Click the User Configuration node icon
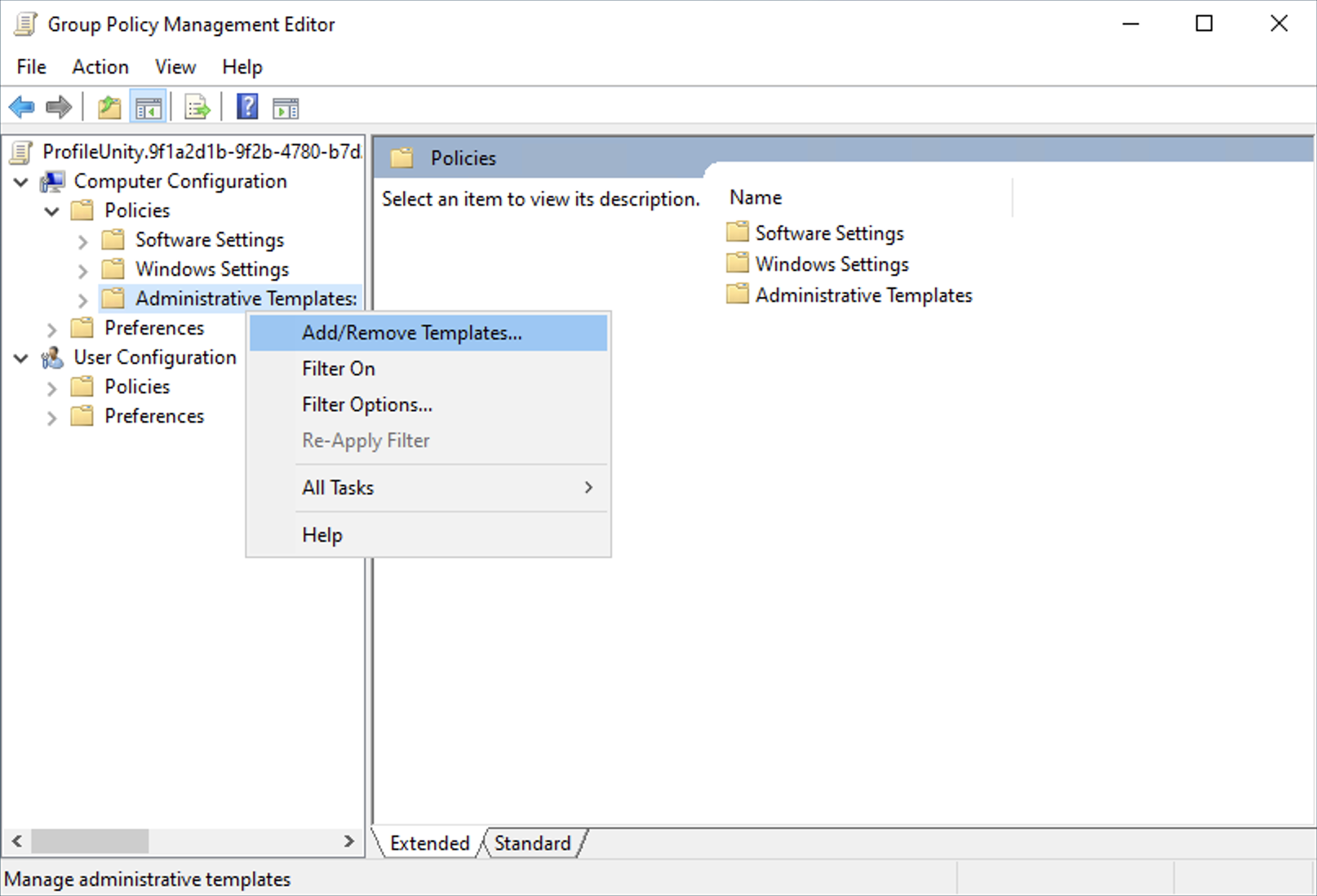Screen dimensions: 1317x896 (x=53, y=357)
